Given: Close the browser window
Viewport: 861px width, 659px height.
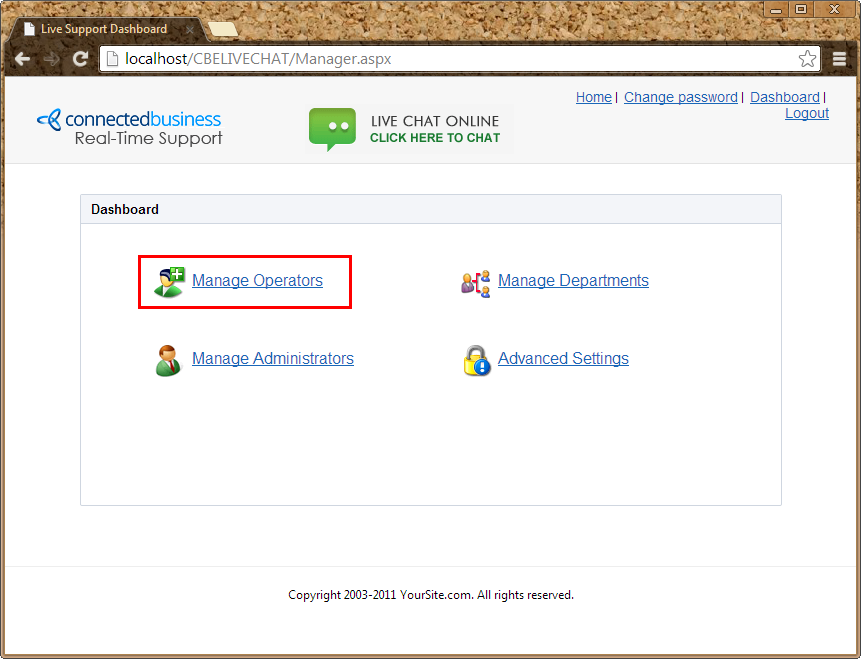Looking at the screenshot, I should point(835,9).
